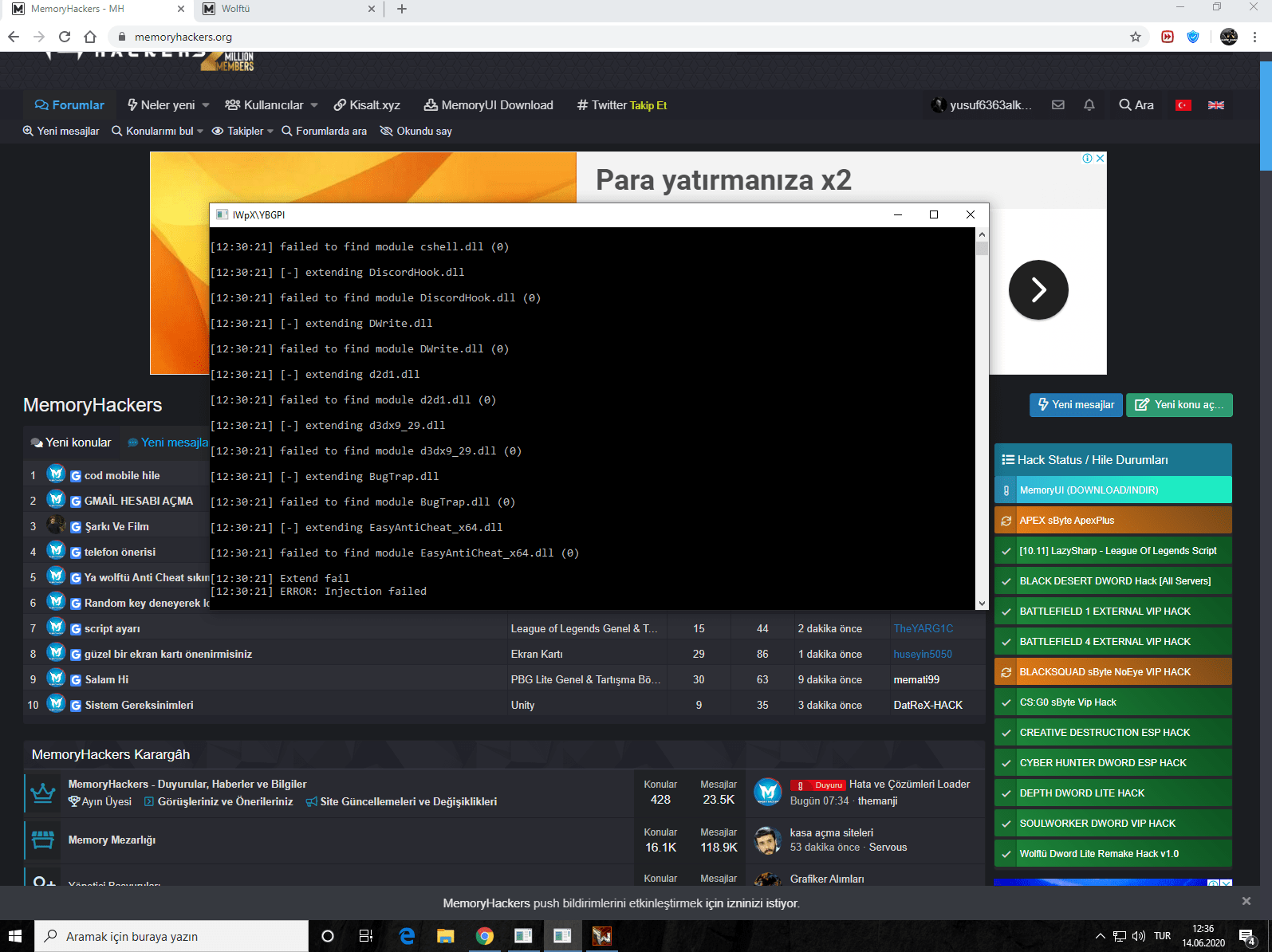
Task: Launch Chrome from the taskbar
Action: click(485, 936)
